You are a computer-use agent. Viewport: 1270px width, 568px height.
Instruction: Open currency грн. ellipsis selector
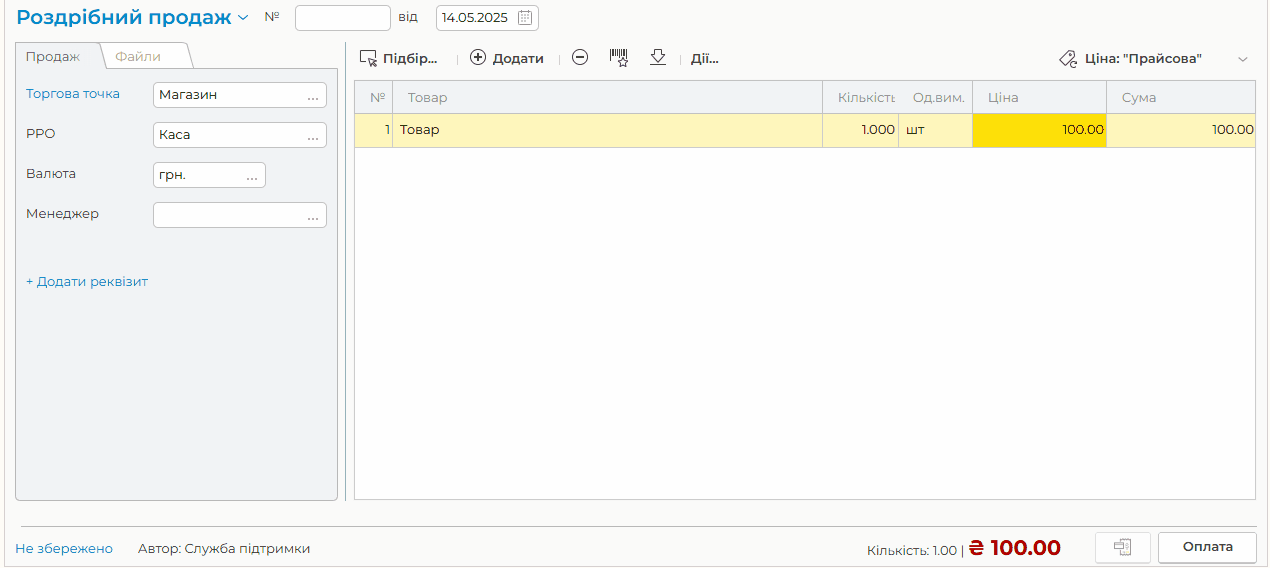[252, 175]
